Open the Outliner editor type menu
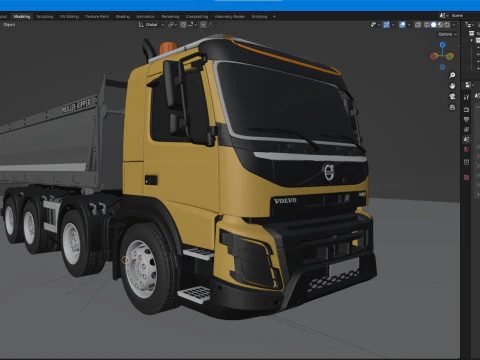 pyautogui.click(x=470, y=25)
